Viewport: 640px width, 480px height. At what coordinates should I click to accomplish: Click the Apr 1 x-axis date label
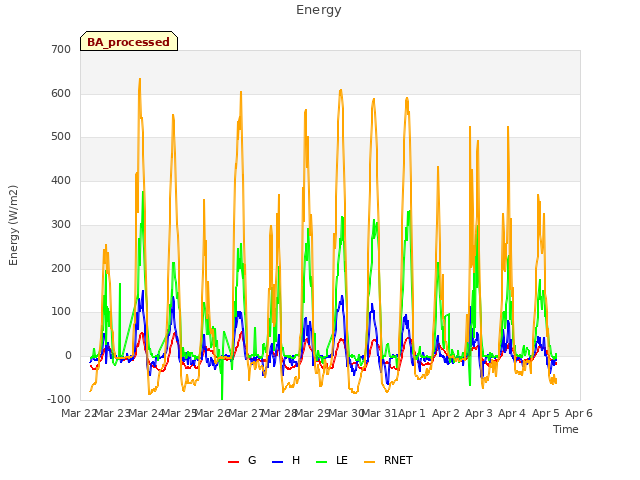412,413
